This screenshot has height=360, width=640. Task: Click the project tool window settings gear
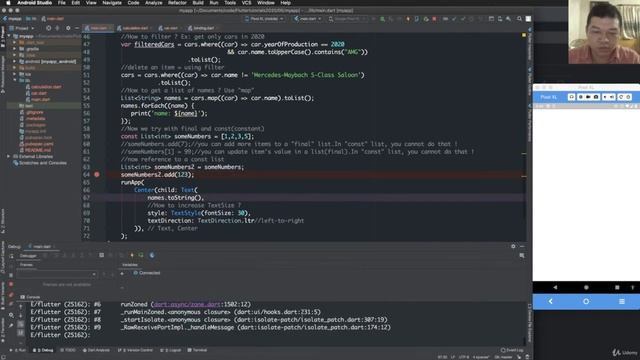[x=68, y=28]
